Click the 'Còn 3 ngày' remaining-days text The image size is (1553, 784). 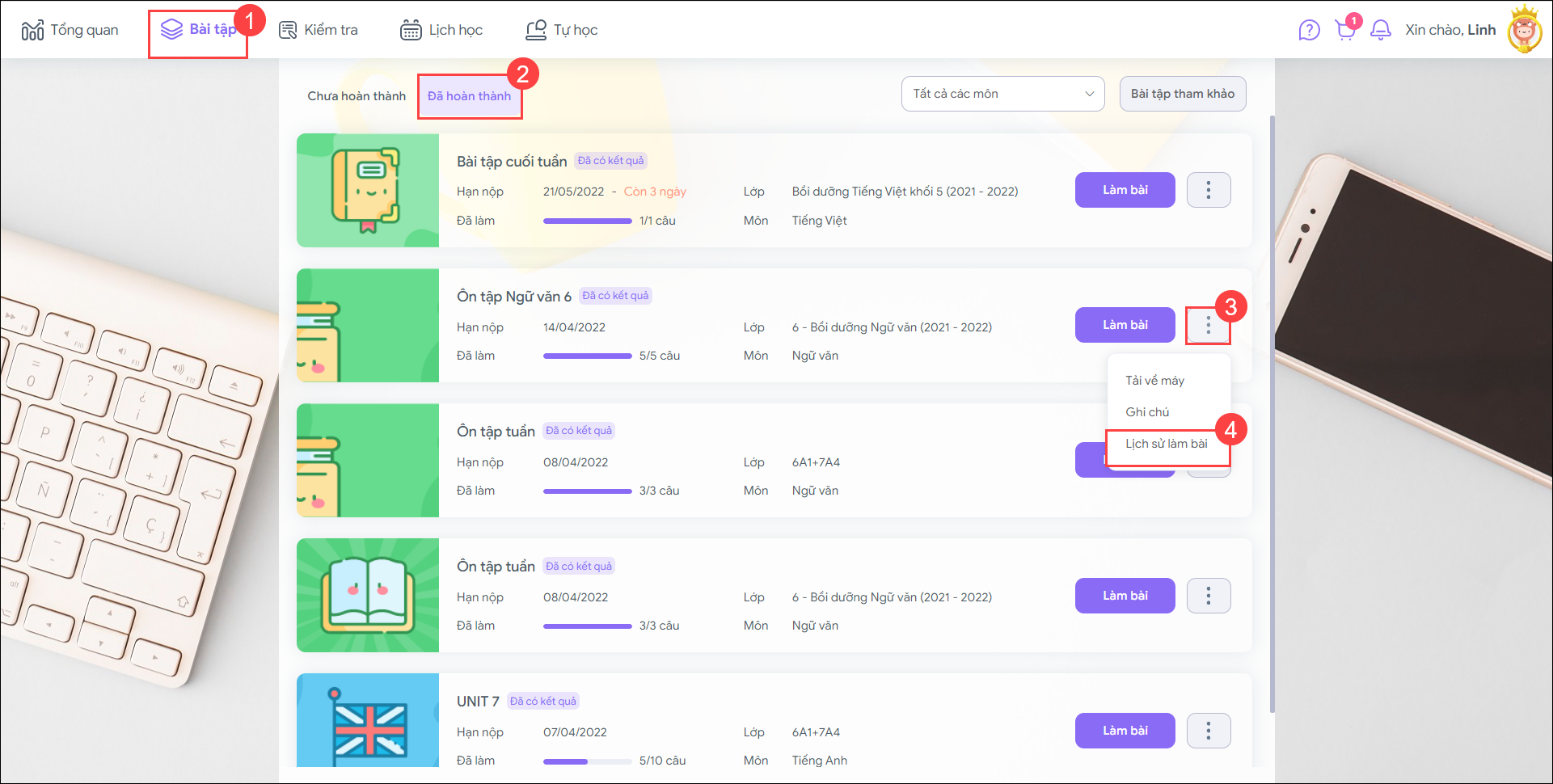655,192
